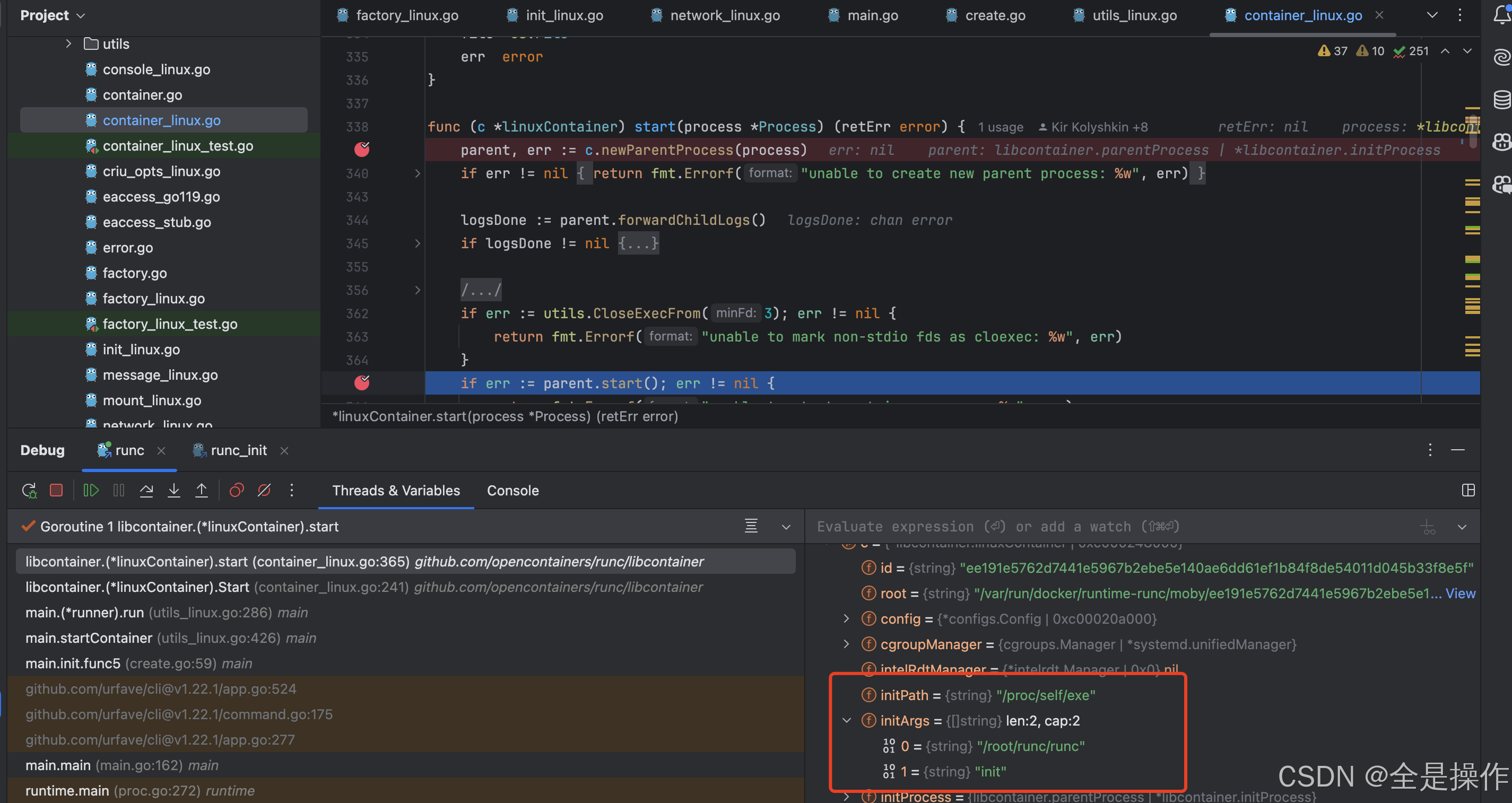Image resolution: width=1512 pixels, height=803 pixels.
Task: Open the network_linux.go editor tab
Action: tap(724, 15)
